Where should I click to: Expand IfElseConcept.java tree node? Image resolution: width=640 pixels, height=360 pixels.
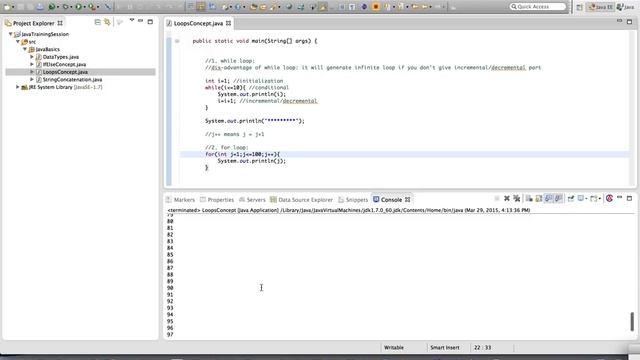click(32, 64)
